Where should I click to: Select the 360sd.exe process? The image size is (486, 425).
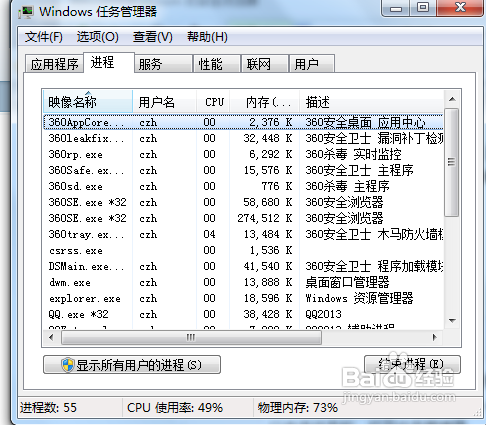[x=243, y=186]
